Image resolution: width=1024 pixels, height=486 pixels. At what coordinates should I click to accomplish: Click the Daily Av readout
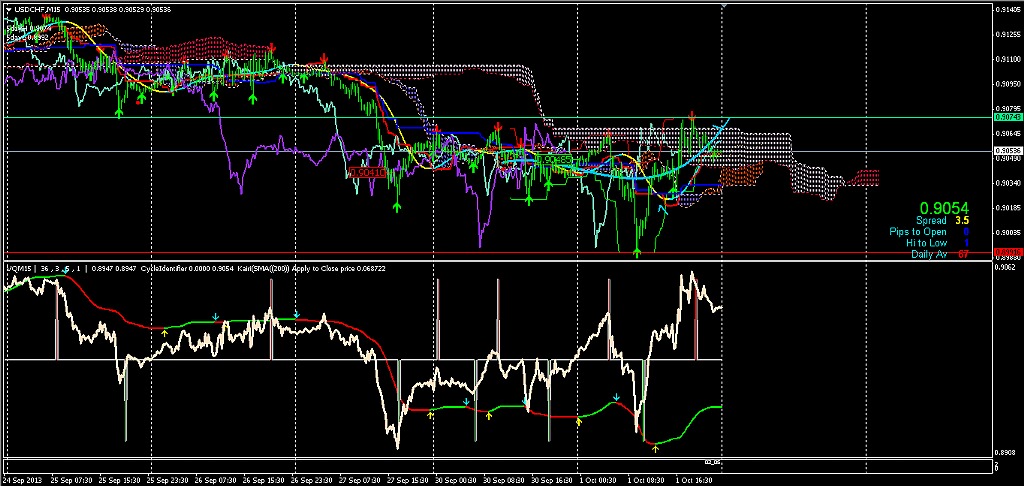(x=939, y=254)
